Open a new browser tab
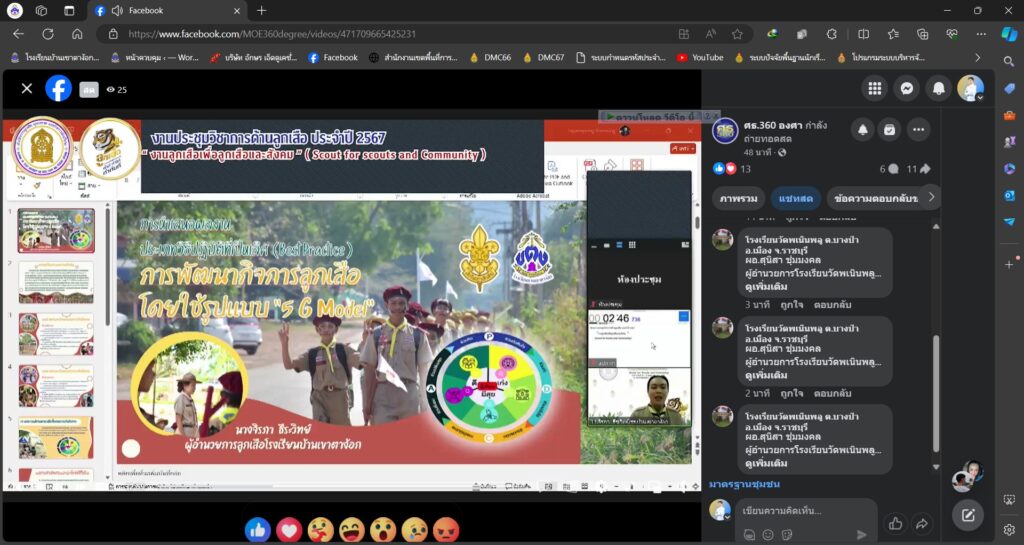1024x545 pixels. 261,10
